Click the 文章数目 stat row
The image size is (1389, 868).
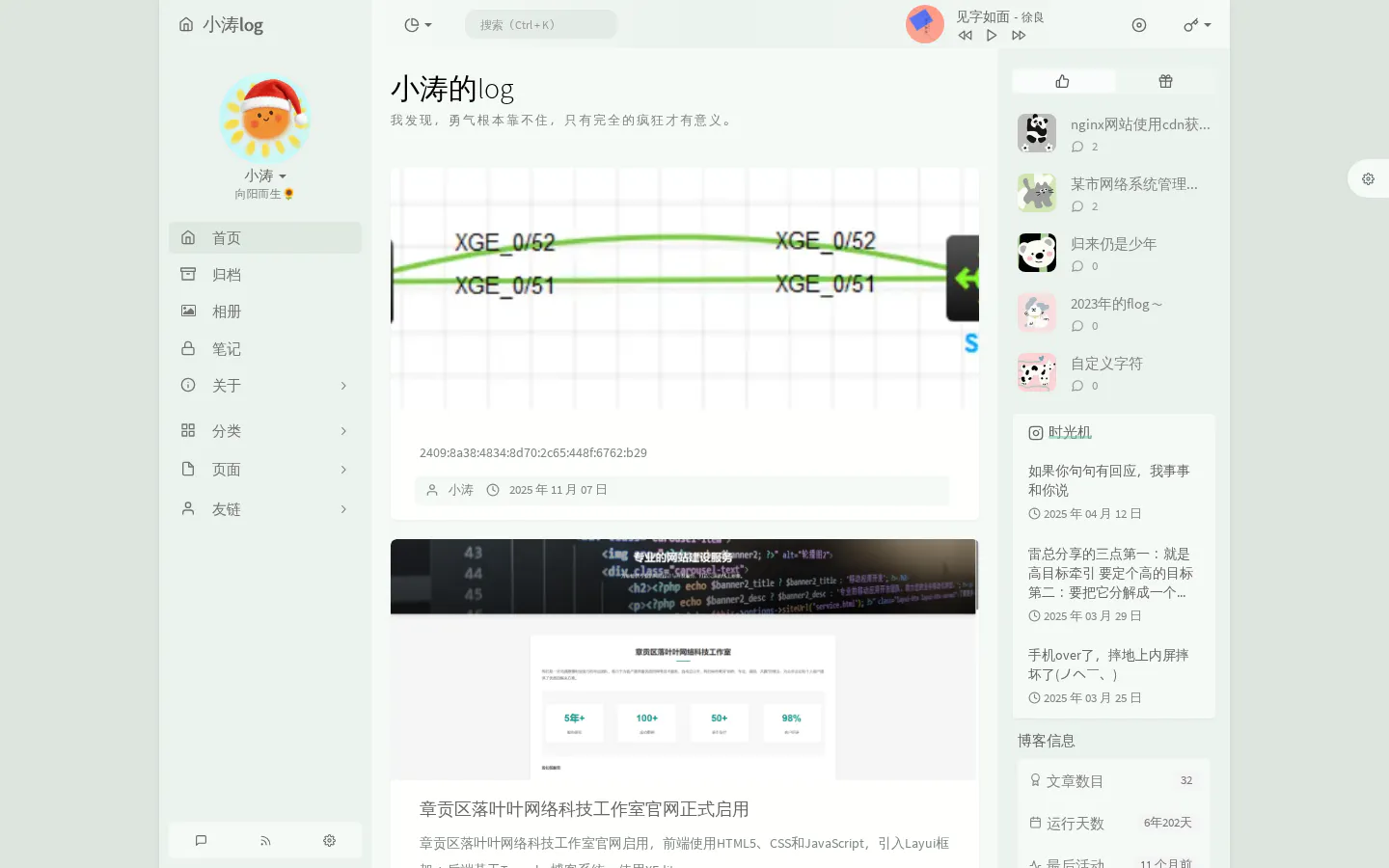1113,780
